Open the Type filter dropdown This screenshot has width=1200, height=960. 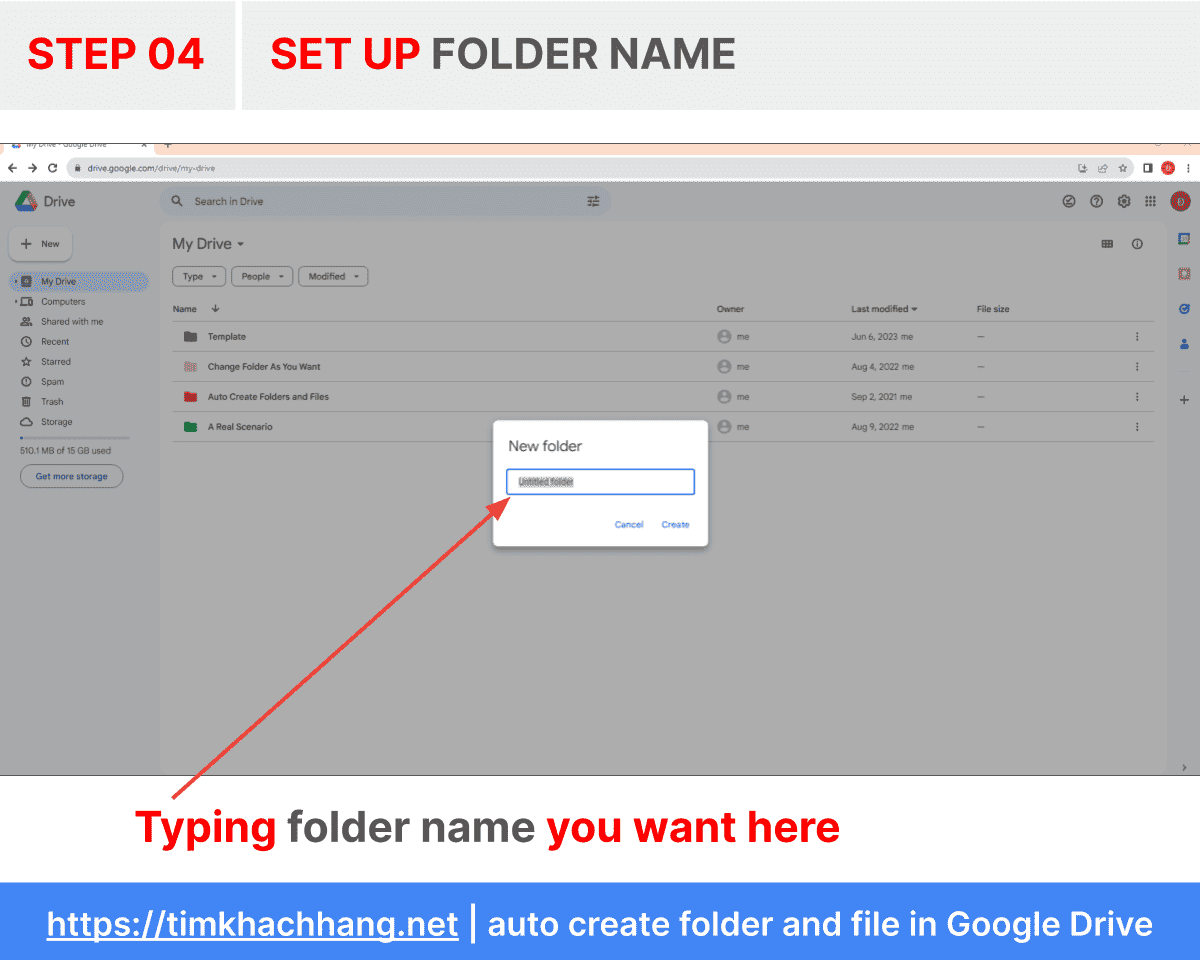pyautogui.click(x=198, y=276)
